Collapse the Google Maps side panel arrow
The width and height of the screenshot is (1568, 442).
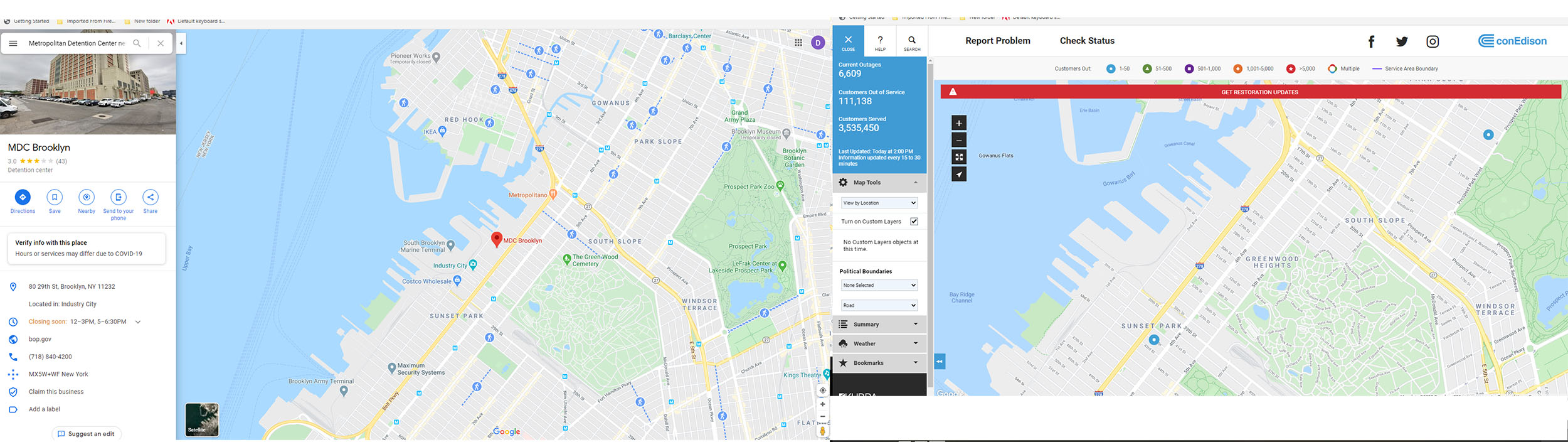pyautogui.click(x=181, y=43)
